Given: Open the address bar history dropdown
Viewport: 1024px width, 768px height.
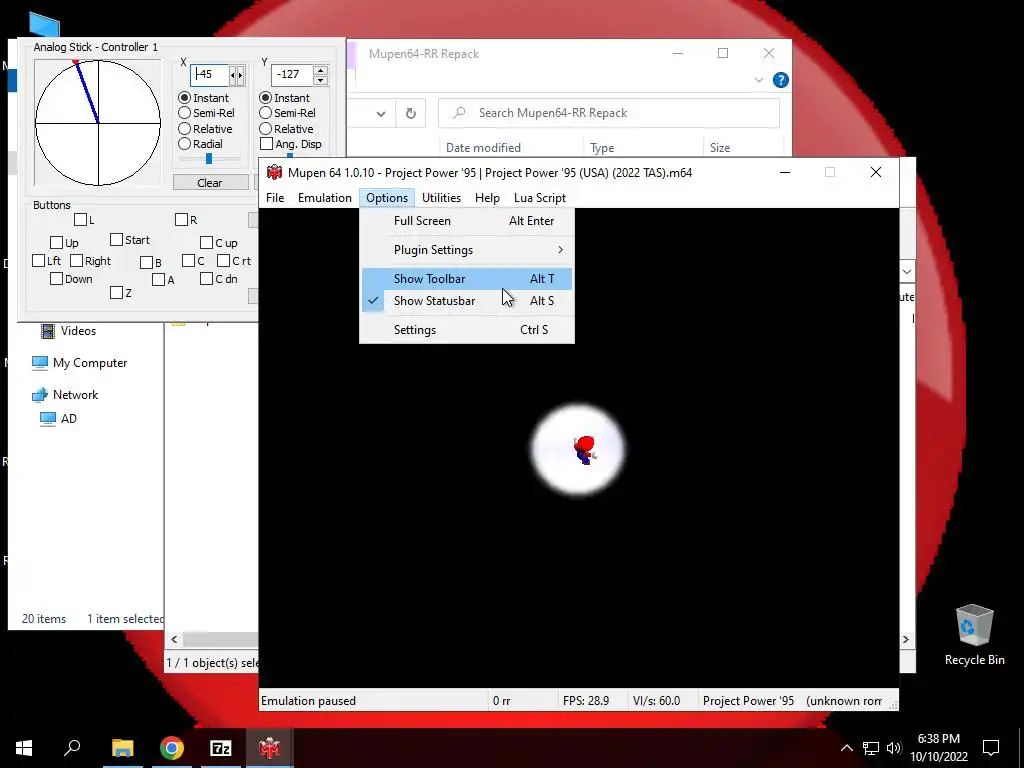Looking at the screenshot, I should tap(381, 114).
